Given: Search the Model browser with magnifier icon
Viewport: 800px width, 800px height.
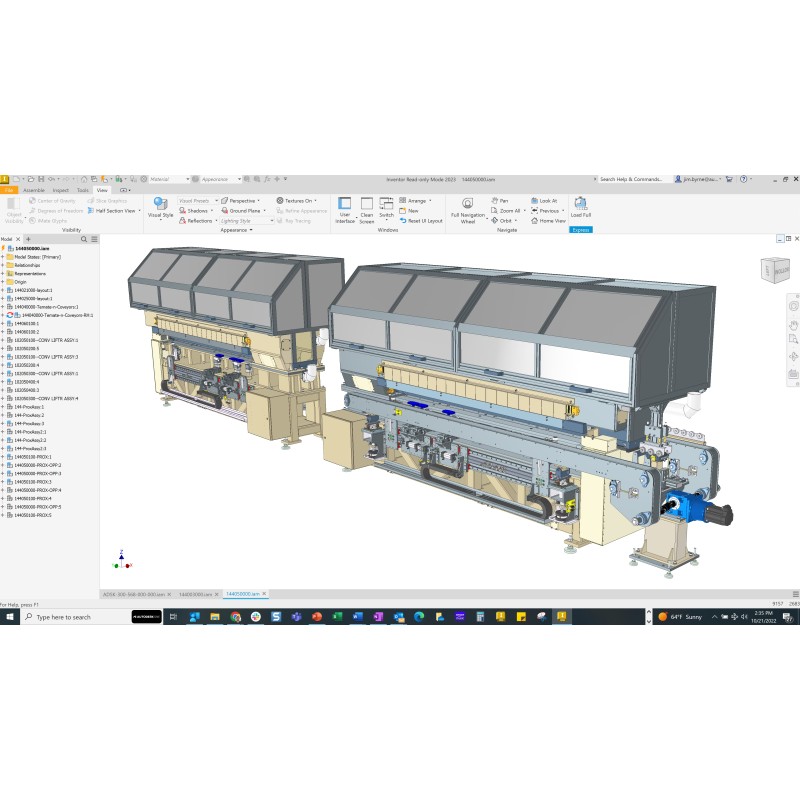Looking at the screenshot, I should click(84, 240).
